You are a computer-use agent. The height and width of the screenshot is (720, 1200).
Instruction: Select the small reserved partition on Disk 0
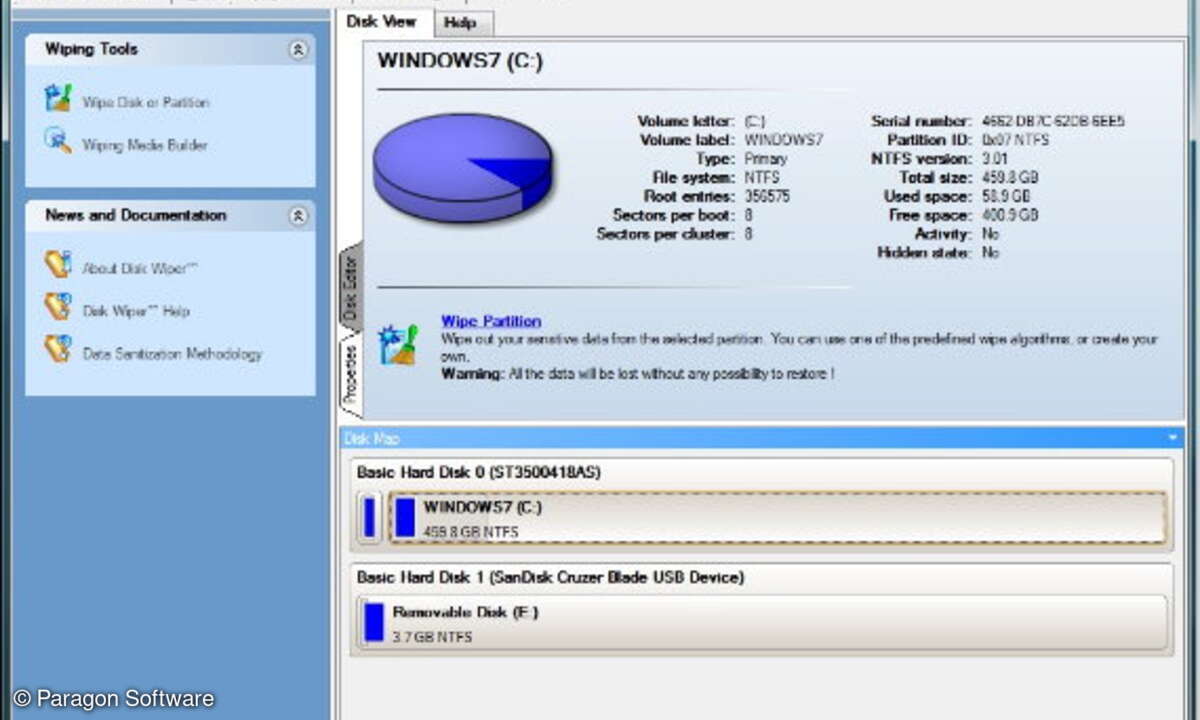(x=369, y=517)
